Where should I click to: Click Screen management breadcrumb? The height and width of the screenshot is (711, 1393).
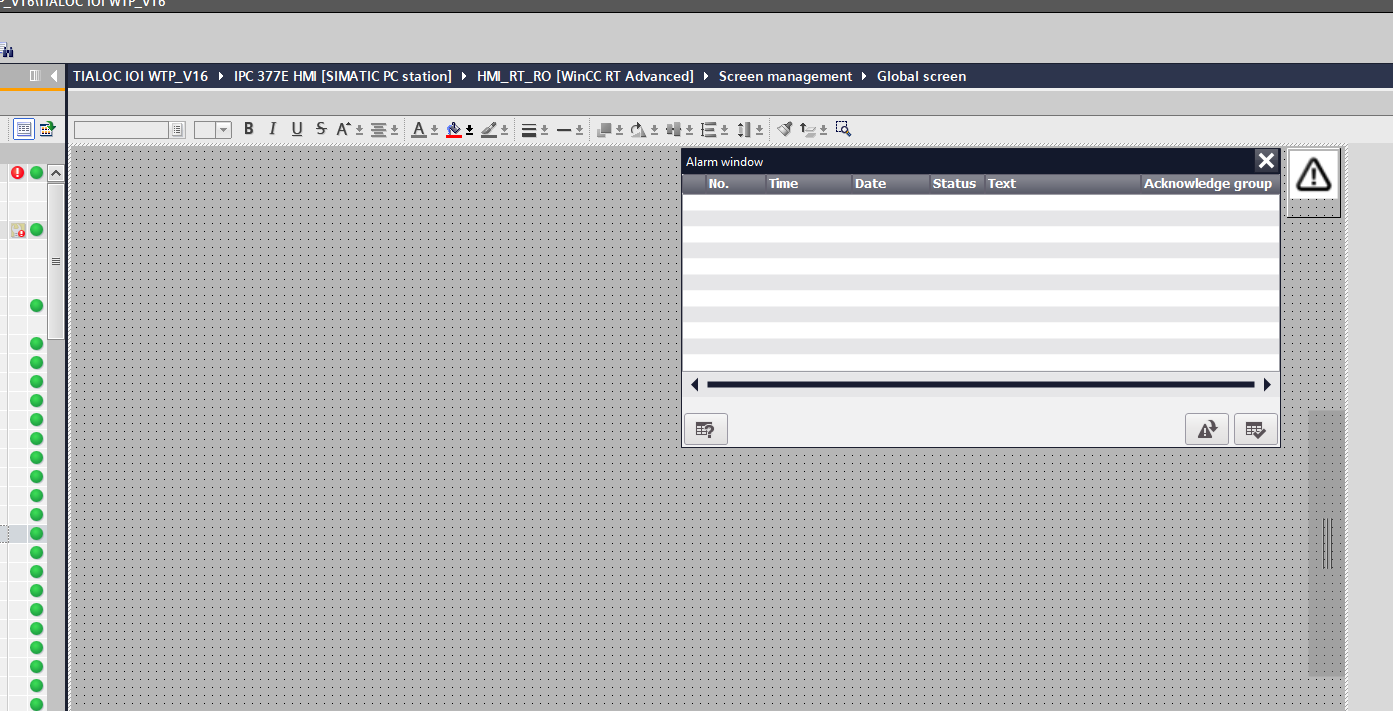pos(785,76)
